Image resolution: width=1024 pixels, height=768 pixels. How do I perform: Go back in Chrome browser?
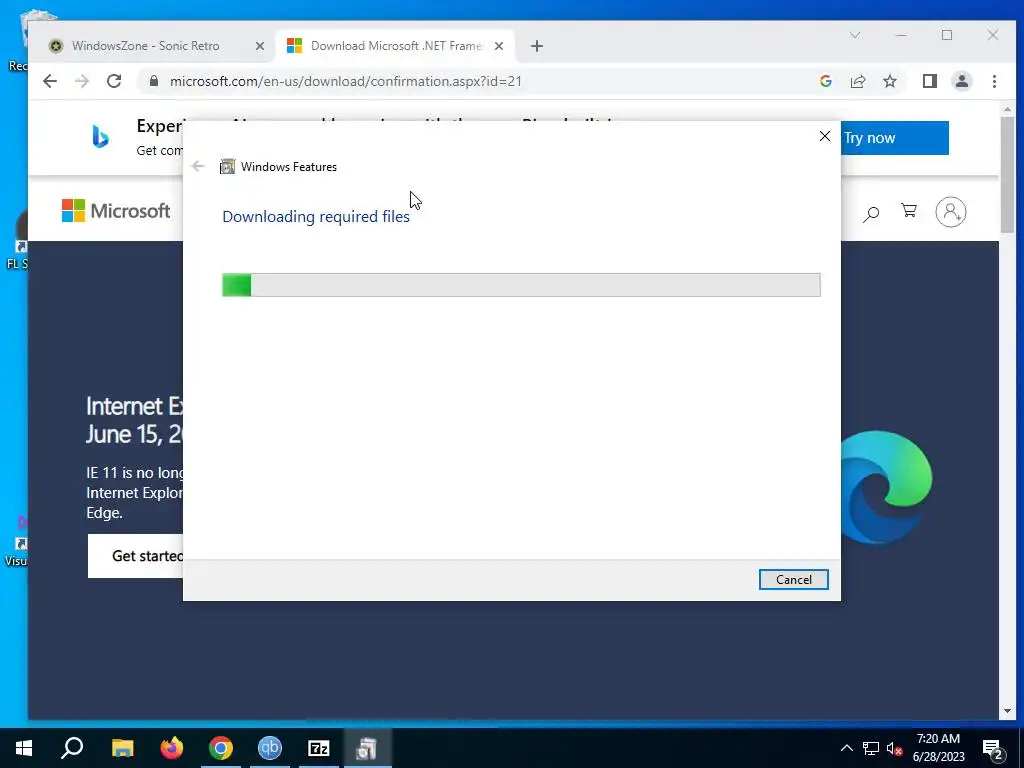point(50,81)
